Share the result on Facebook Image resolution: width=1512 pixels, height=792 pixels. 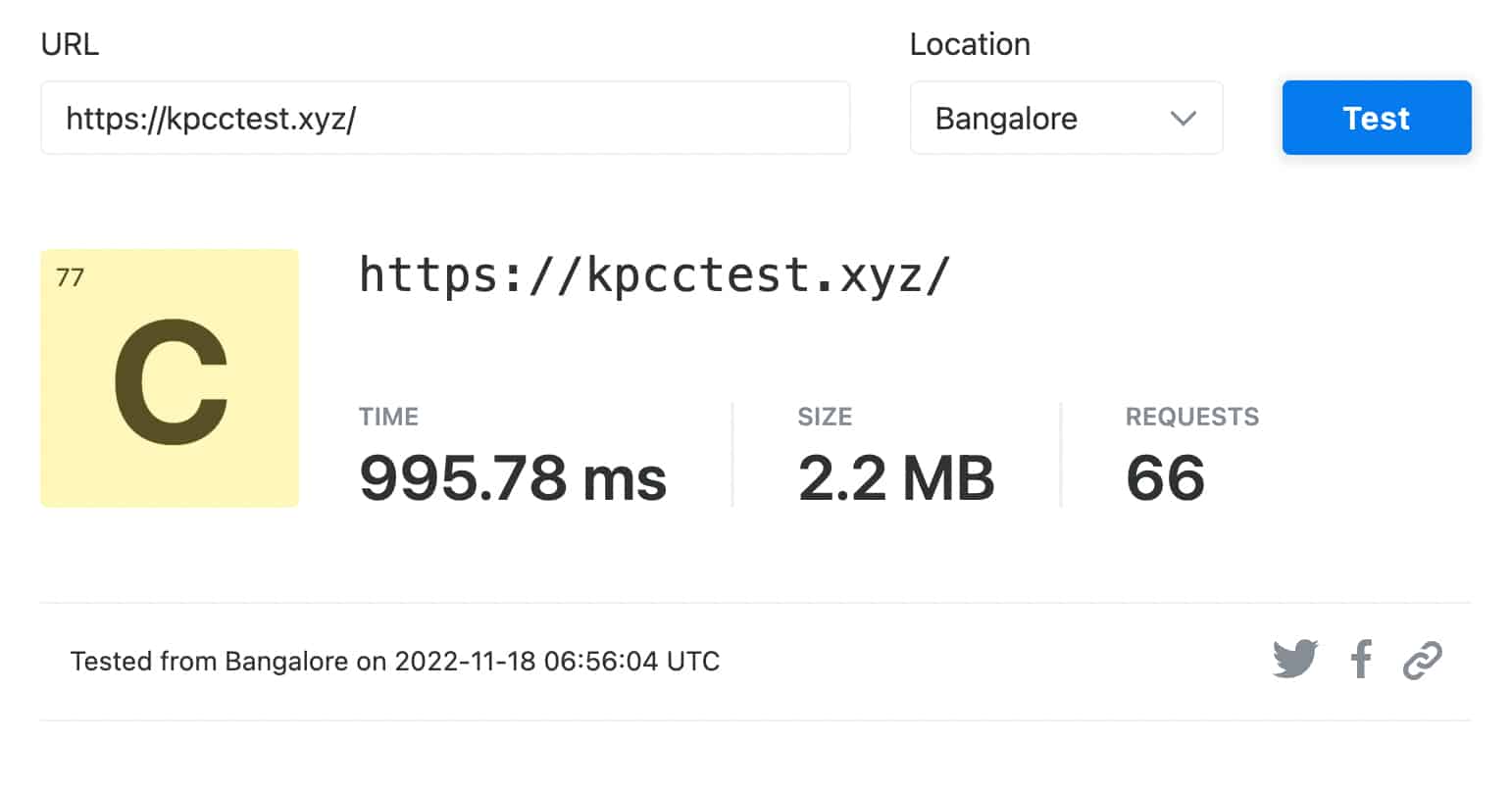[1361, 660]
